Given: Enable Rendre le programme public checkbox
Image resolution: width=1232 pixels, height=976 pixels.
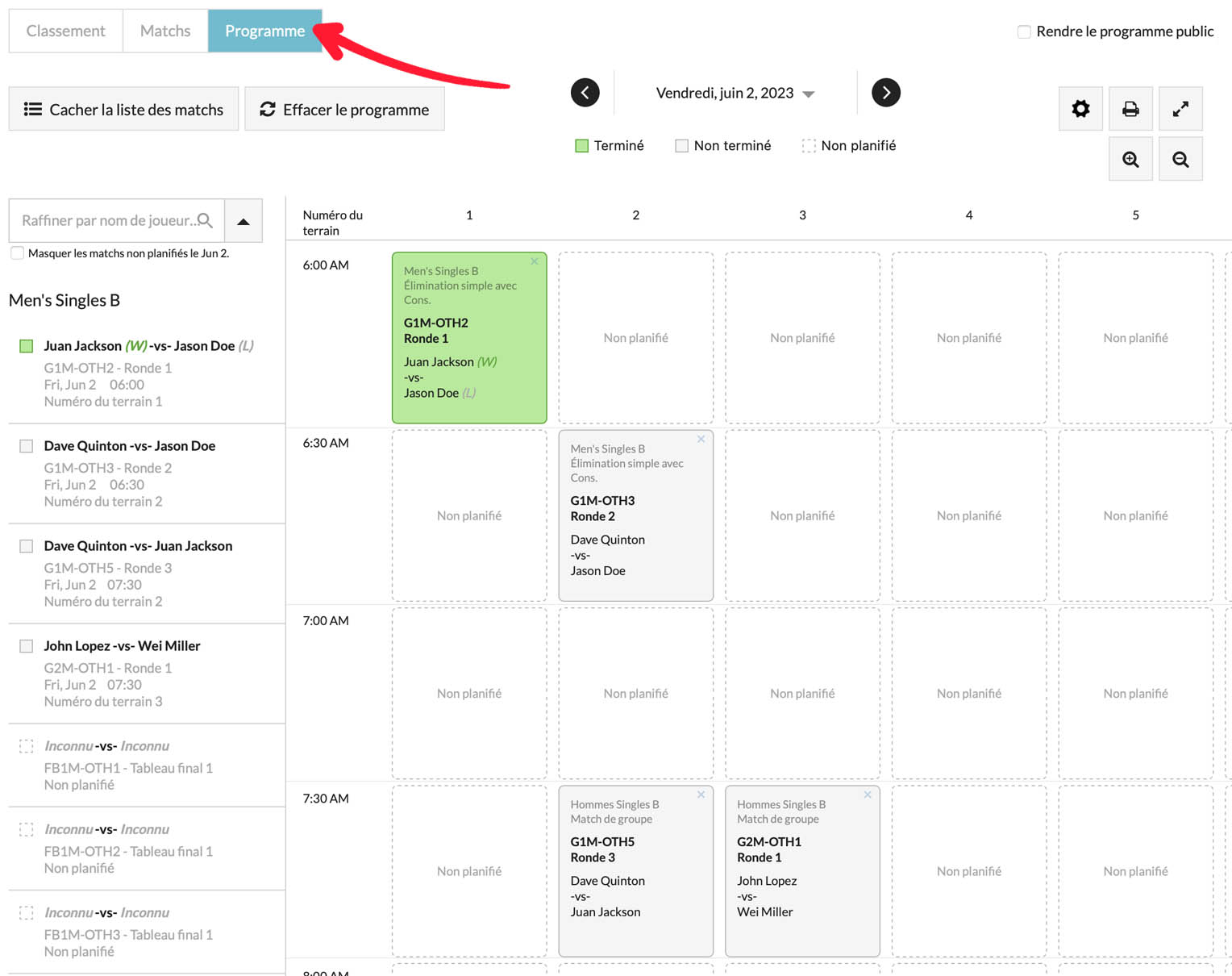Looking at the screenshot, I should pyautogui.click(x=1024, y=31).
